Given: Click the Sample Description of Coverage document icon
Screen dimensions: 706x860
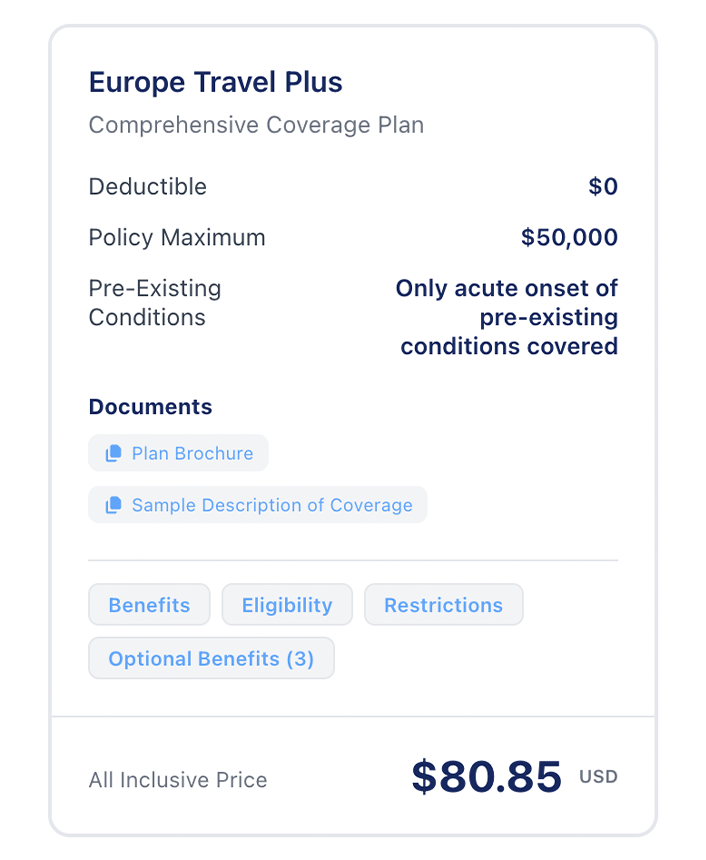Looking at the screenshot, I should [114, 505].
